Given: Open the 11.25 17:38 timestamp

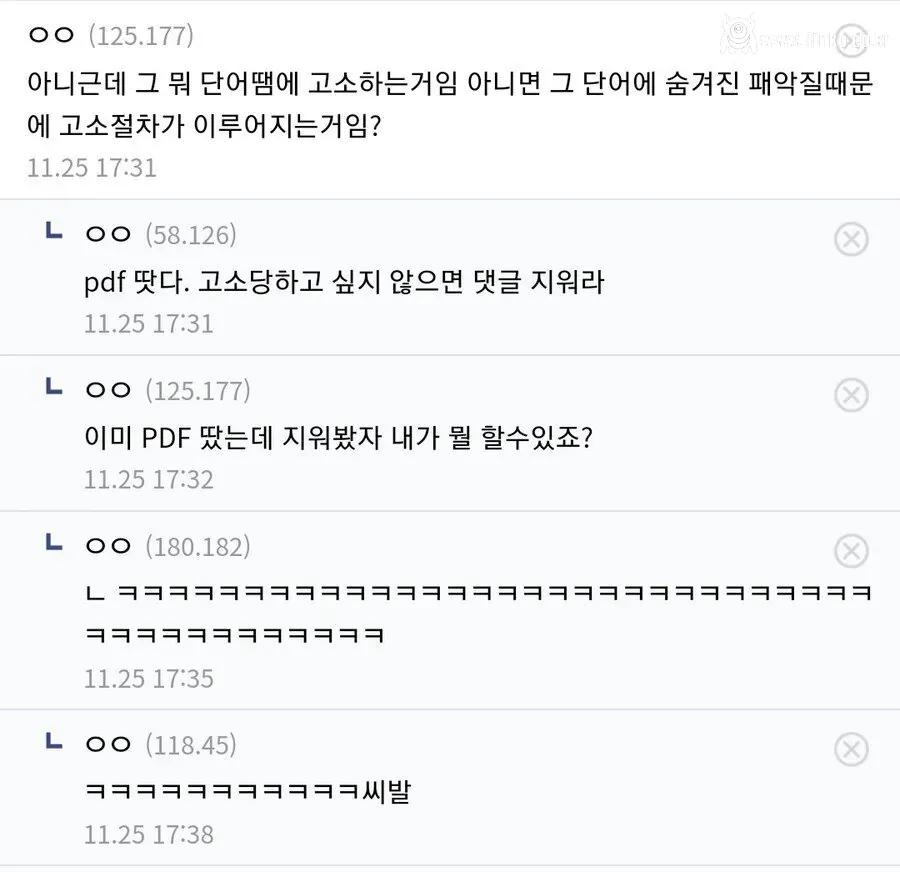Looking at the screenshot, I should pyautogui.click(x=148, y=833).
